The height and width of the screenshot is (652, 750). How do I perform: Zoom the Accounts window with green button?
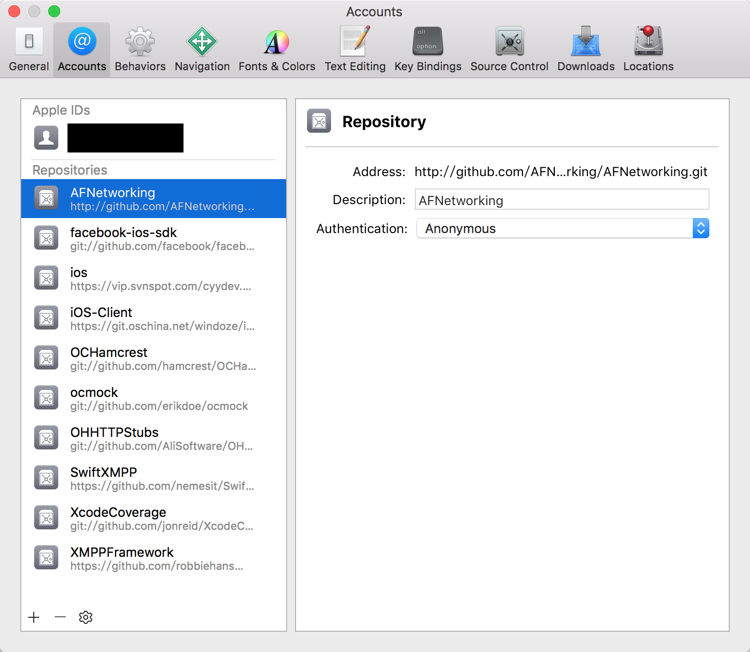(x=54, y=11)
